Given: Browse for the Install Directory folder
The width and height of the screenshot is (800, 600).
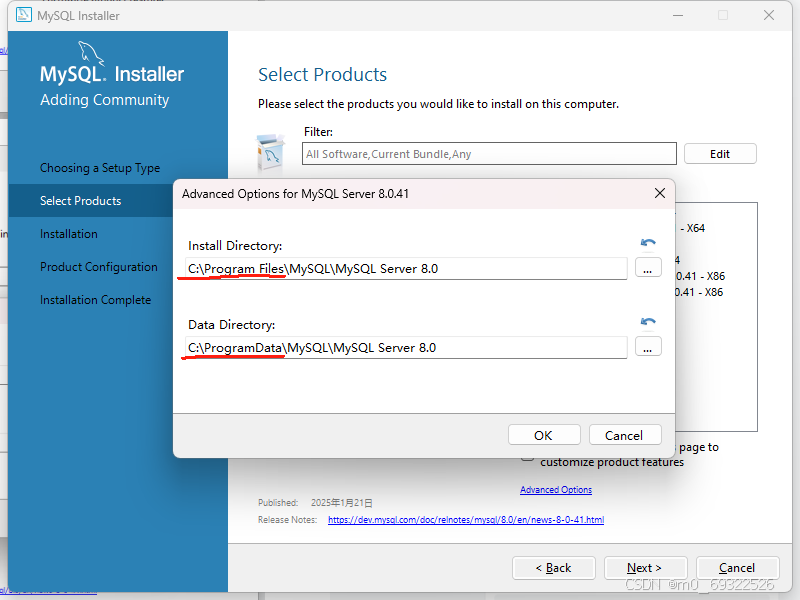Looking at the screenshot, I should (648, 268).
